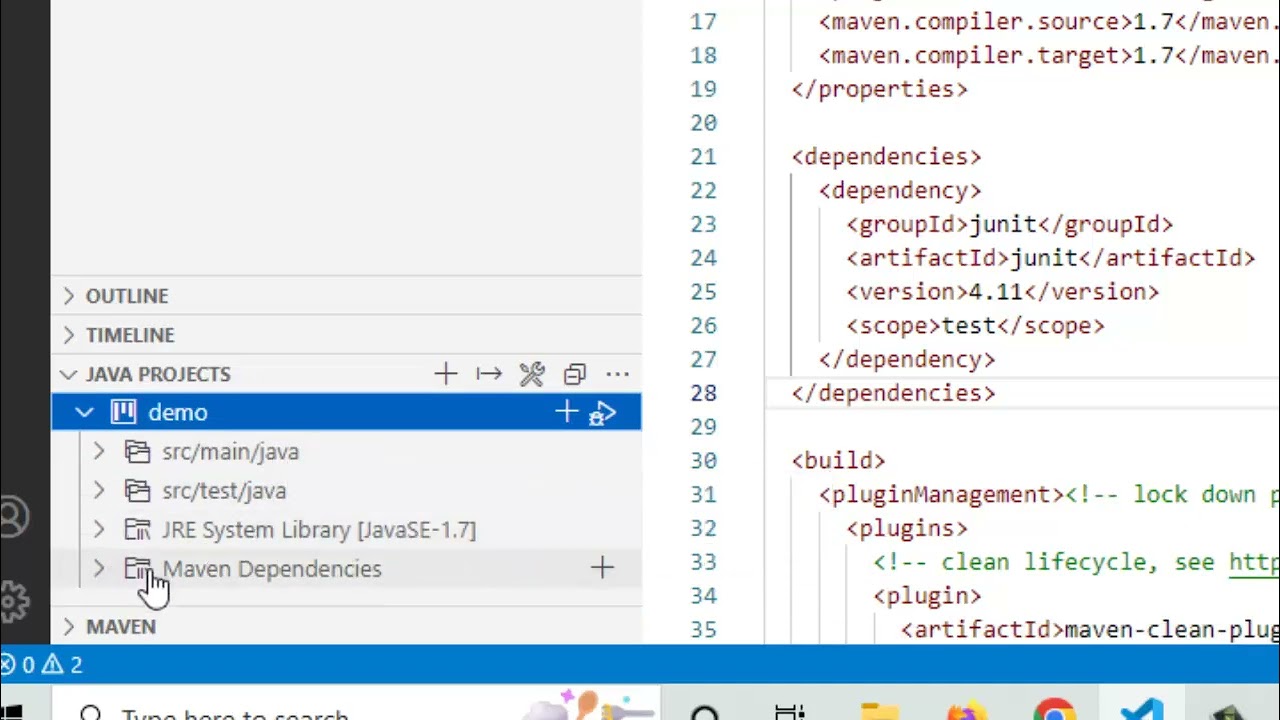Click line number 21 in the gutter
The image size is (1280, 720).
click(704, 157)
